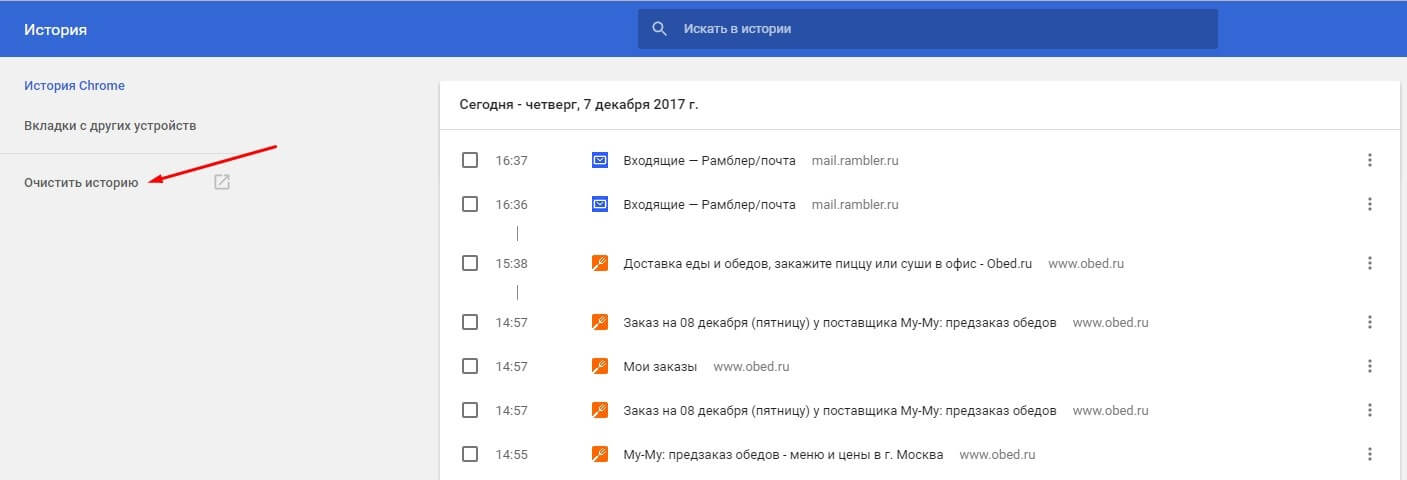Open the Му-Му: предзаказ обедов - меню link
Viewport: 1407px width, 480px height.
coord(783,454)
